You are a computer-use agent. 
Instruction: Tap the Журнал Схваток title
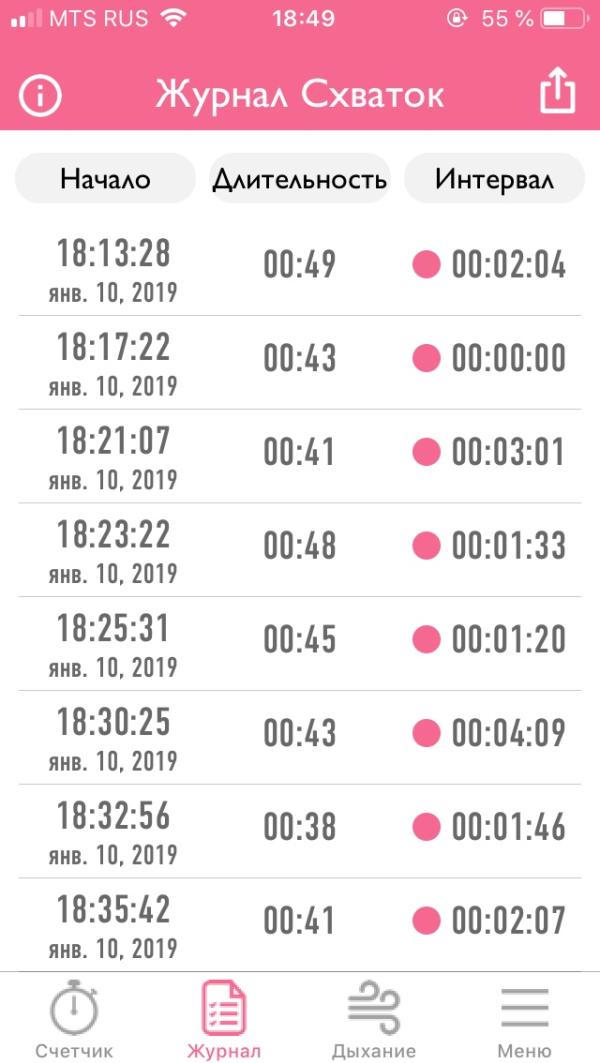pyautogui.click(x=299, y=96)
